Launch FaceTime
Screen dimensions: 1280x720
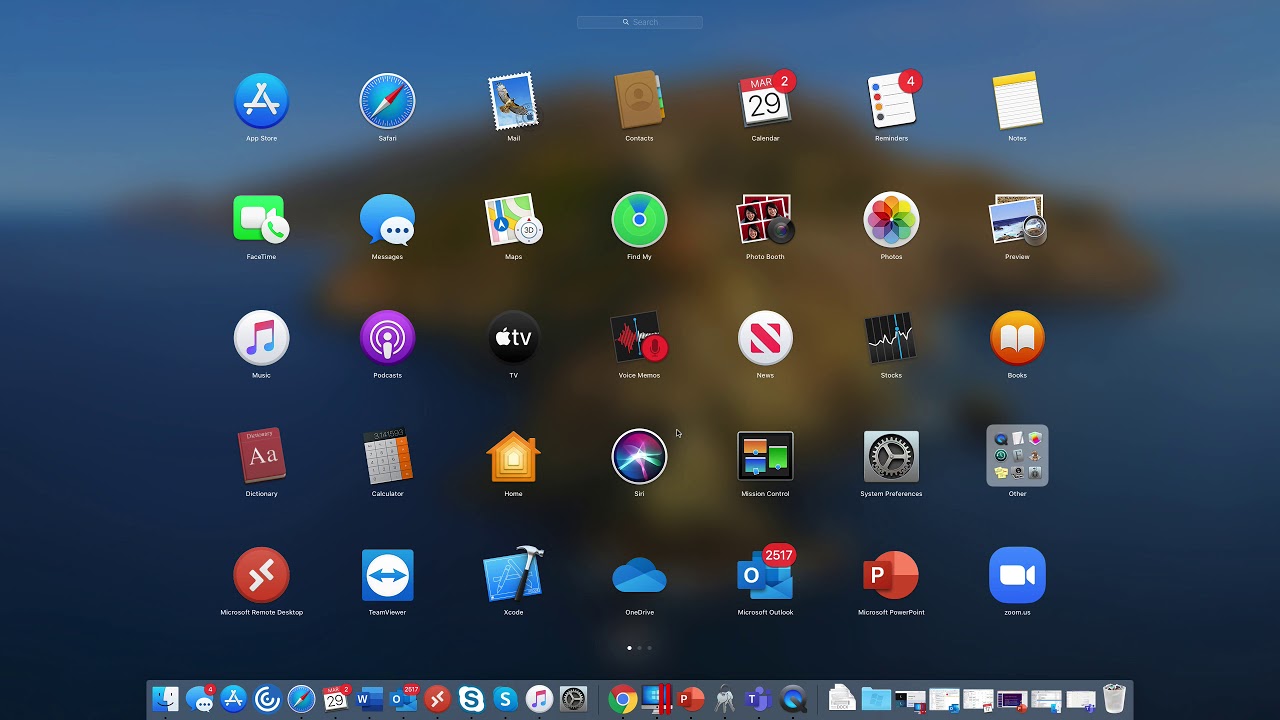click(x=261, y=219)
